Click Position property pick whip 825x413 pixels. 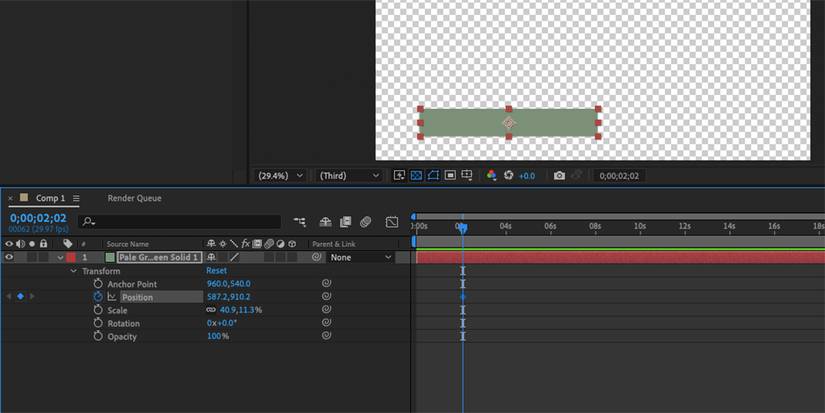click(326, 296)
